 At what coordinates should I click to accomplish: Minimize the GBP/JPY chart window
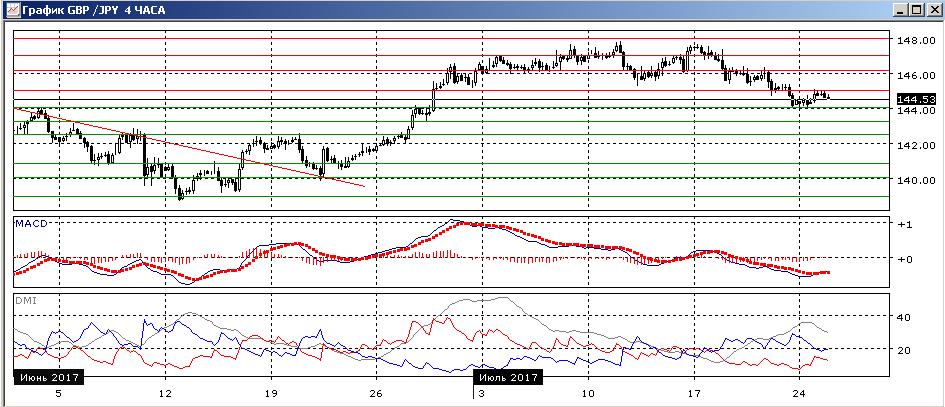(x=901, y=10)
